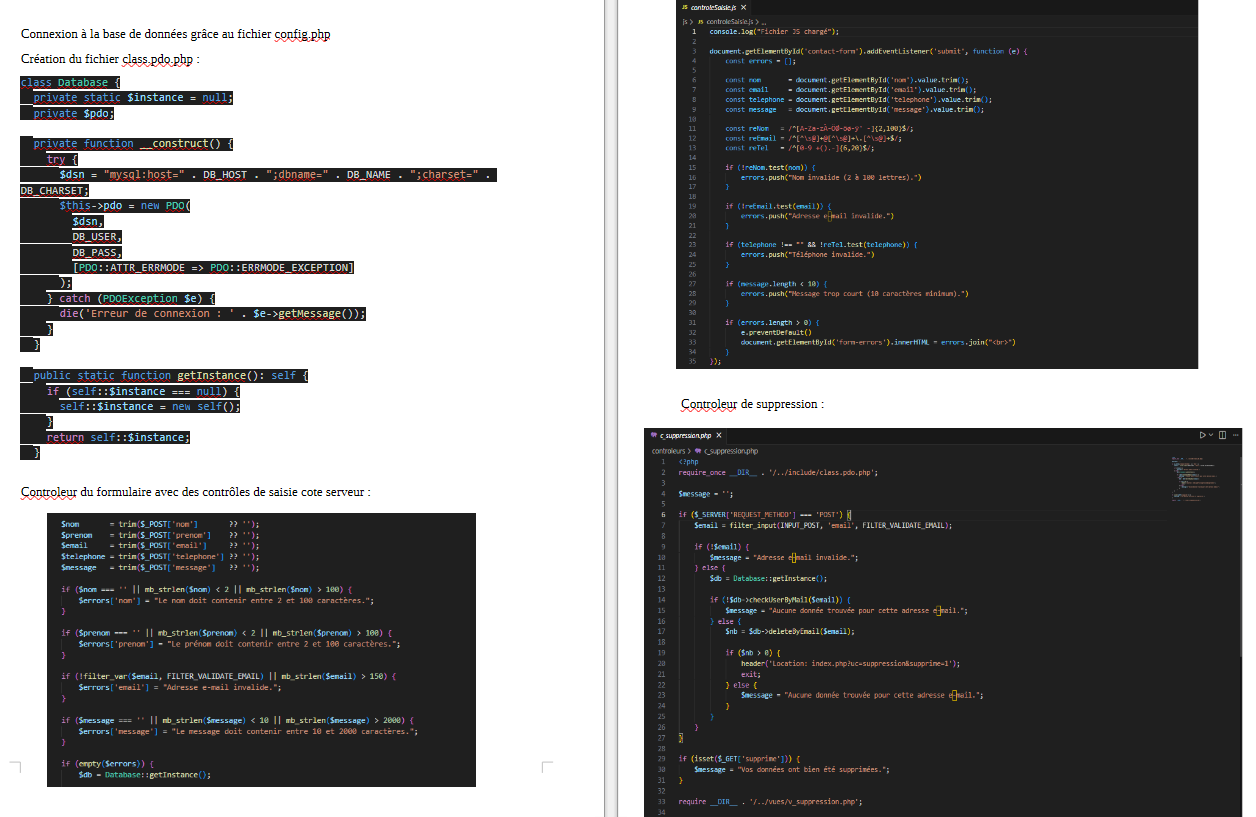Click controleSaisie.js in the breadcrumb path
This screenshot has height=817, width=1256.
click(x=730, y=21)
